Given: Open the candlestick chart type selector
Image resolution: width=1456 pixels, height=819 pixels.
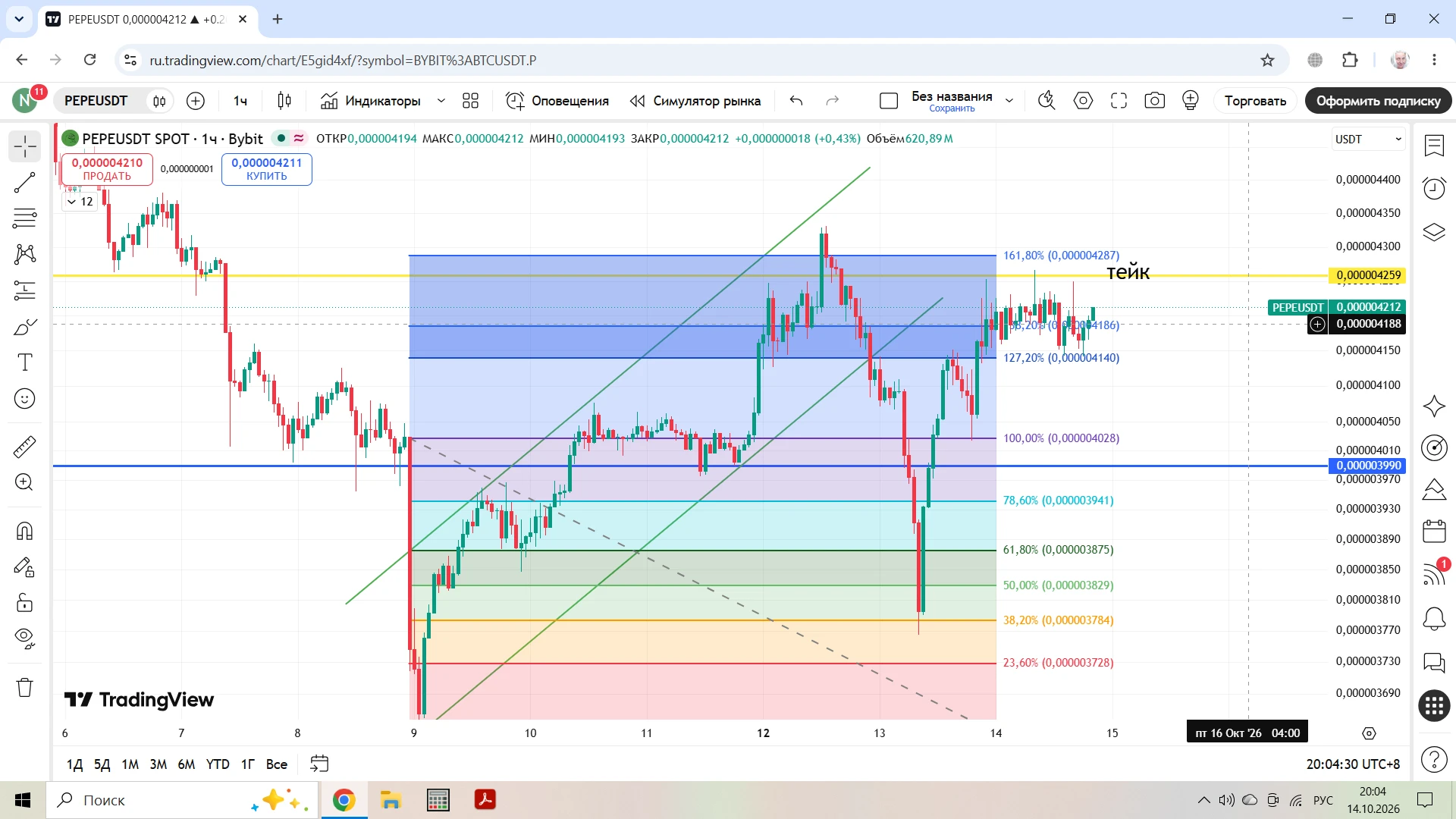Looking at the screenshot, I should pyautogui.click(x=284, y=101).
